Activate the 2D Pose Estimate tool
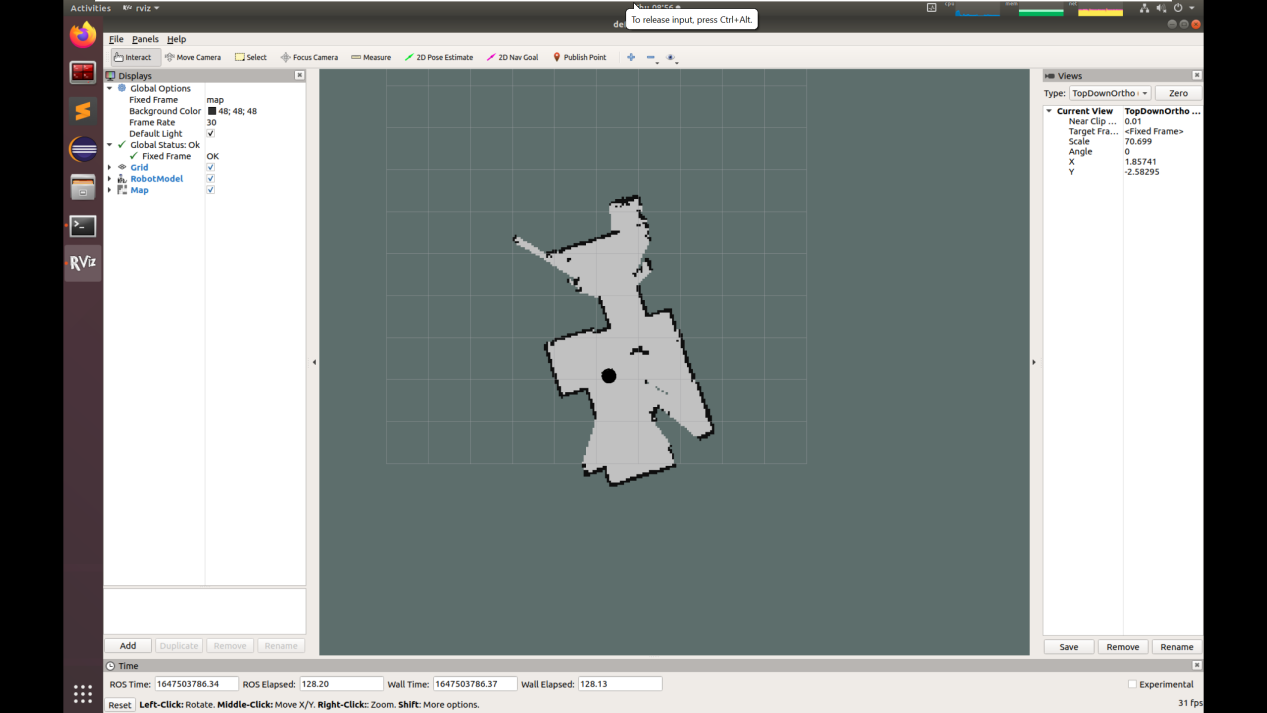Screen dimensions: 1267x713 click(x=439, y=57)
